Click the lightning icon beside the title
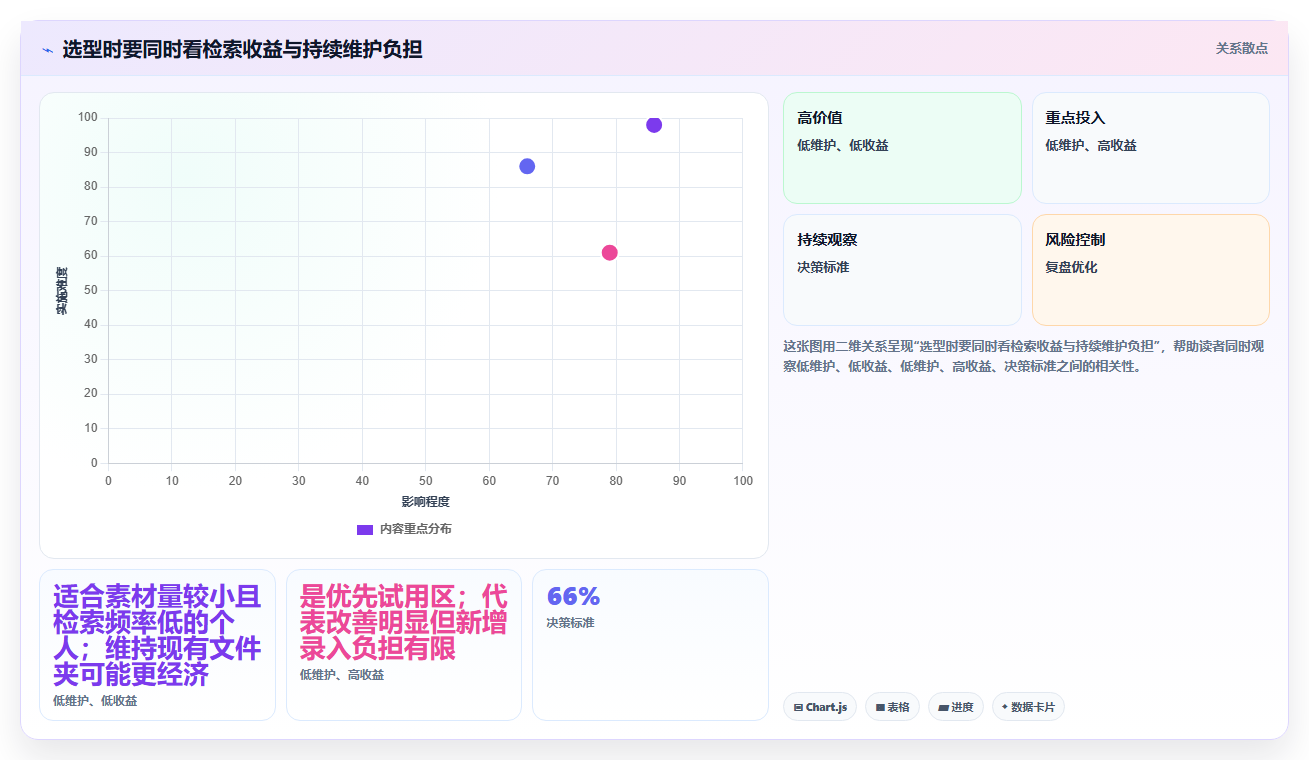 [47, 49]
